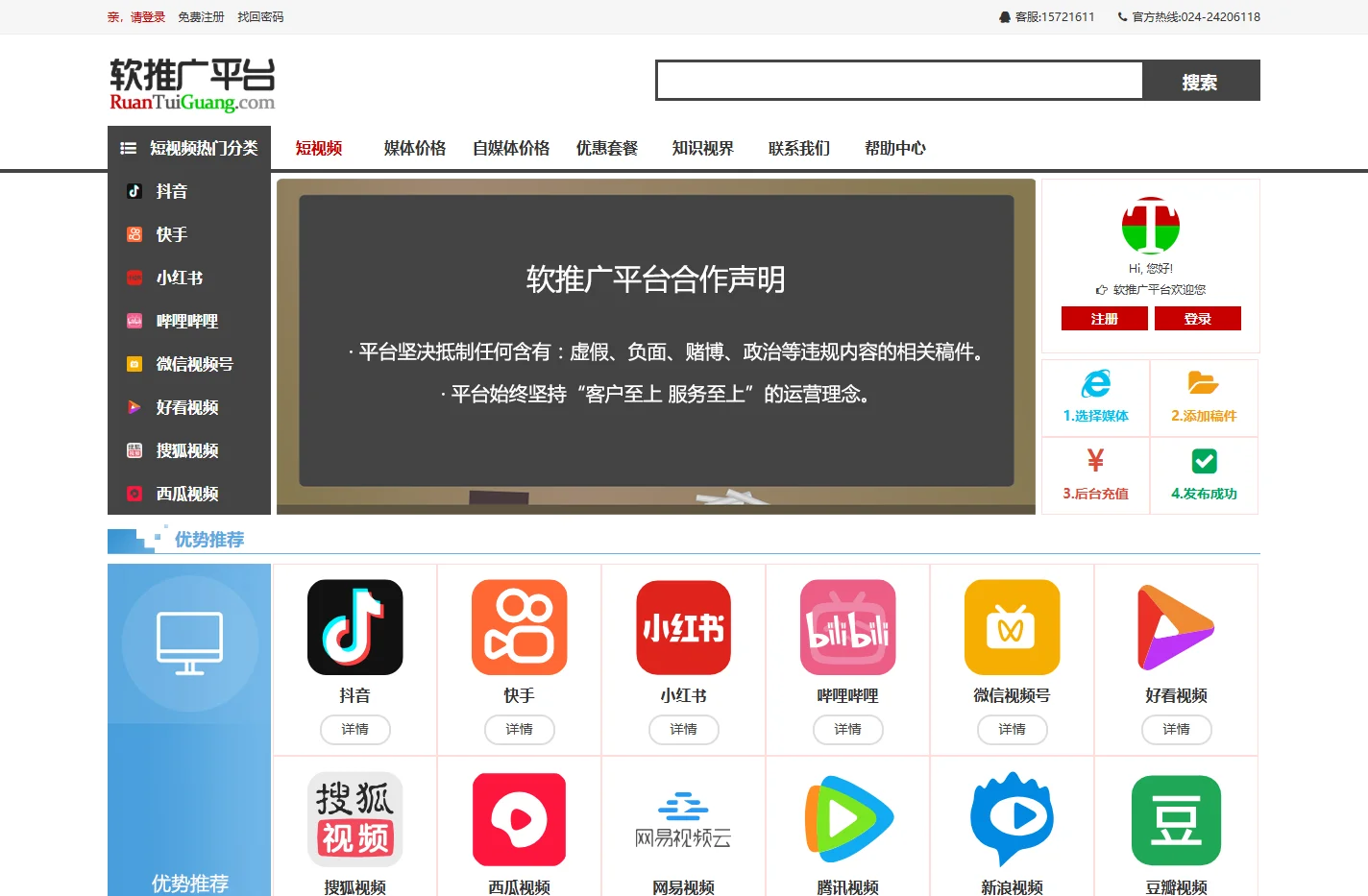The height and width of the screenshot is (896, 1368).
Task: Open the 媒体价格 menu item
Action: pyautogui.click(x=415, y=148)
